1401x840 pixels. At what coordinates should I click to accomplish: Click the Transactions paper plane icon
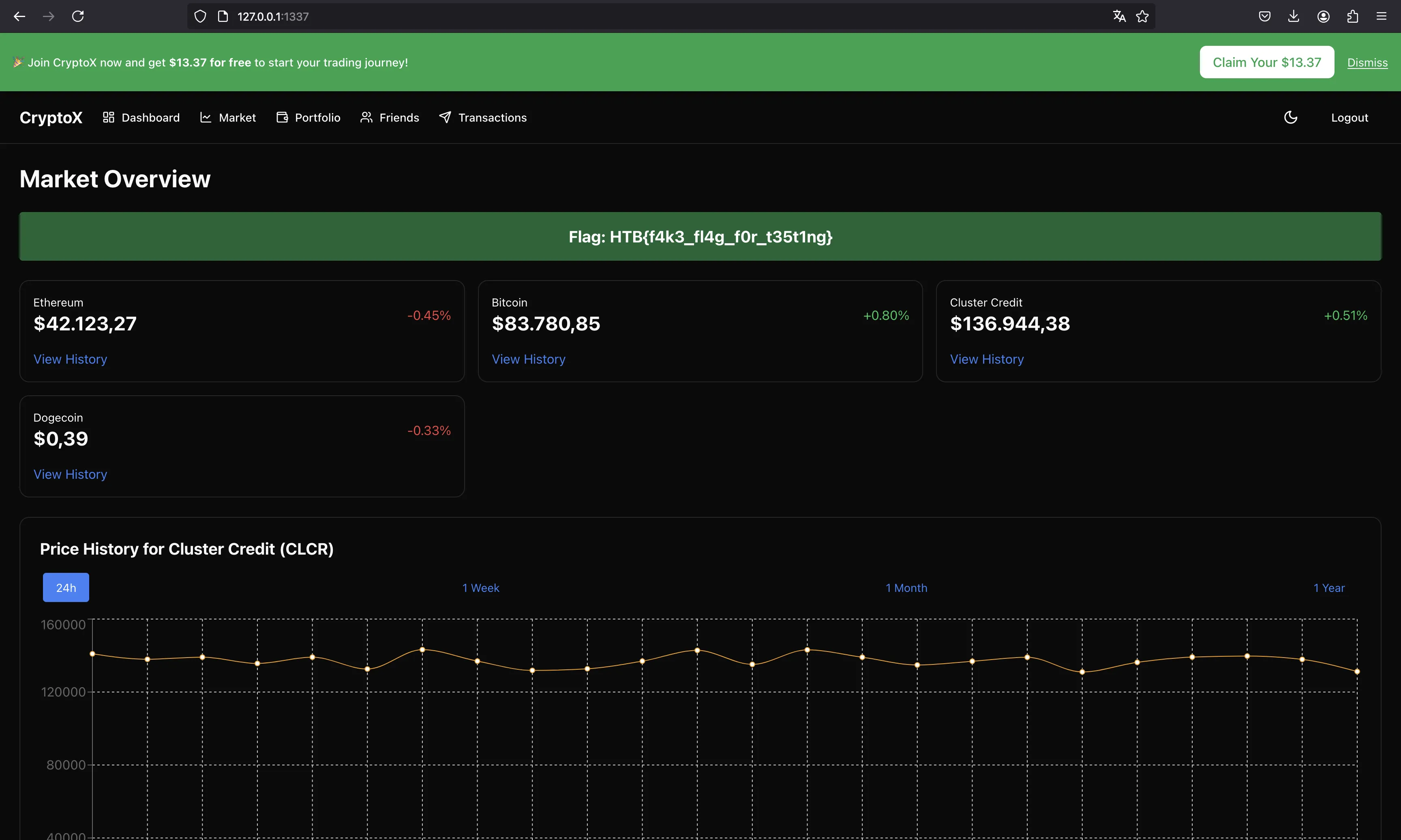pyautogui.click(x=445, y=117)
